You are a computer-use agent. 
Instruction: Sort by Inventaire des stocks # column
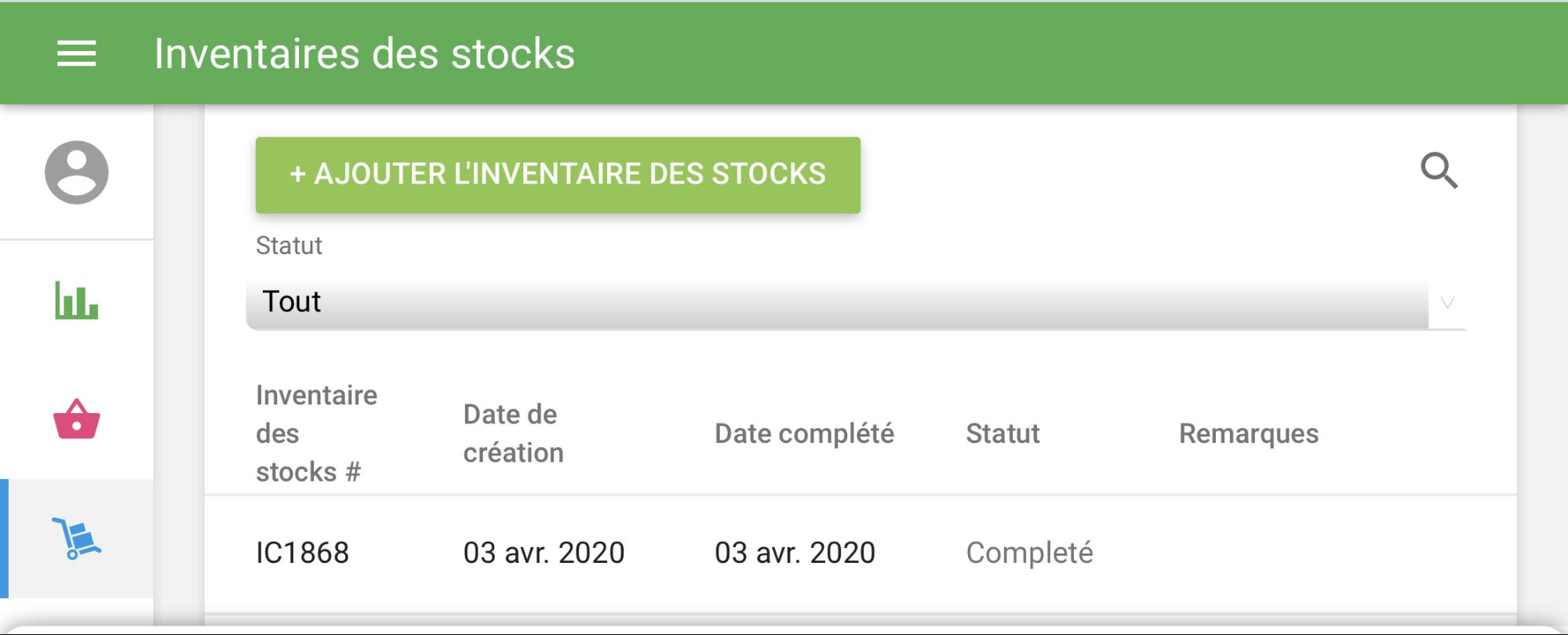pos(316,434)
